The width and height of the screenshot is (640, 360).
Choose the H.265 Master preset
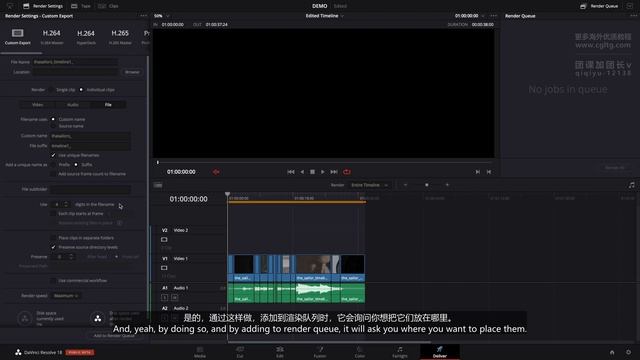point(120,36)
